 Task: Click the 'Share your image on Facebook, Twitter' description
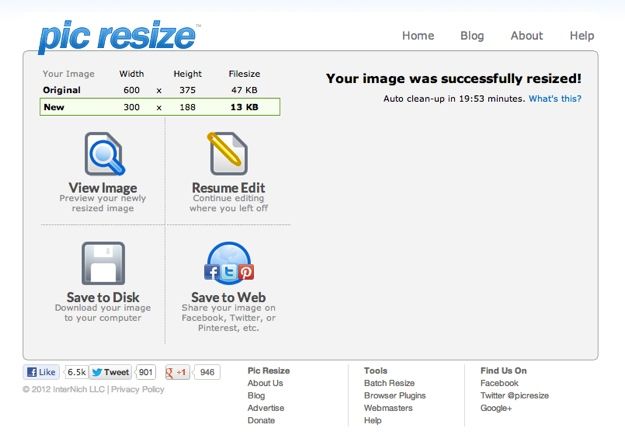(x=228, y=318)
